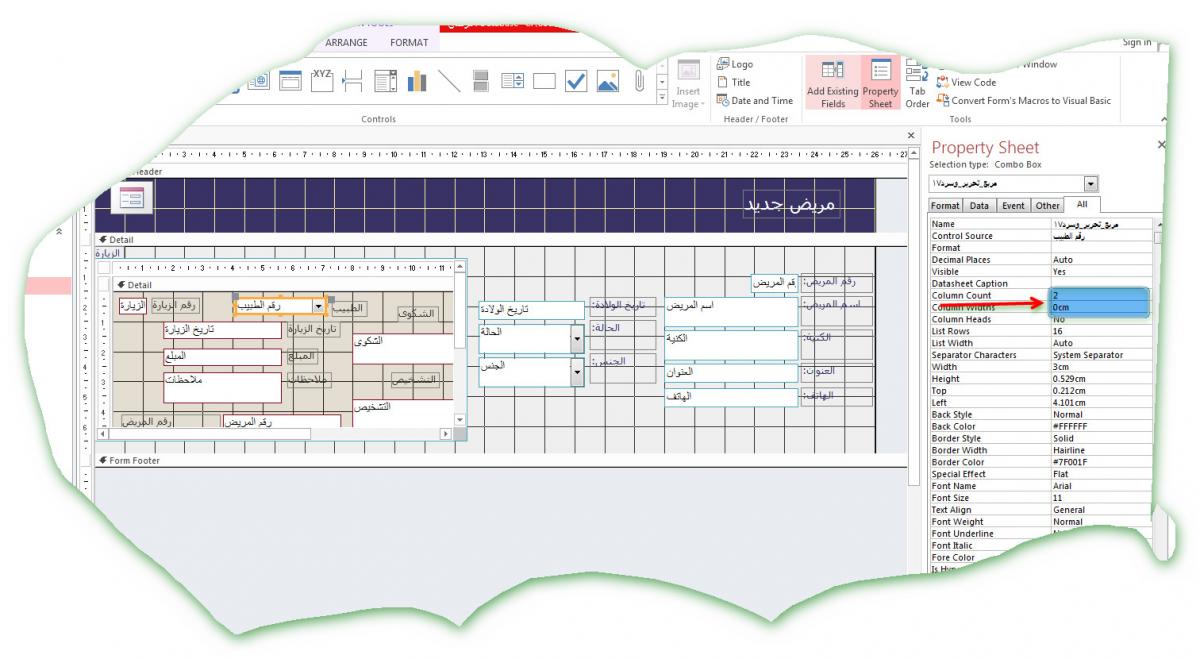The image size is (1200, 659).
Task: Click the Visible property value Yes
Action: pyautogui.click(x=1101, y=271)
